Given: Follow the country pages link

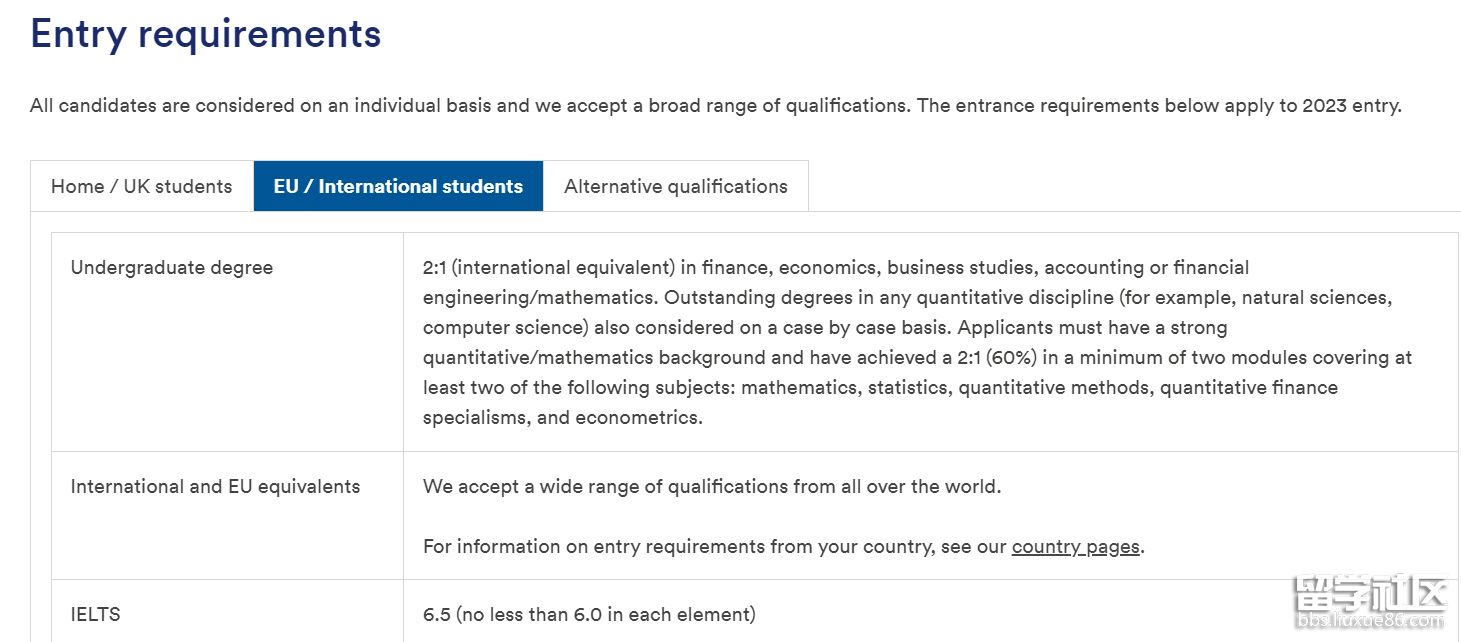Looking at the screenshot, I should point(1075,546).
